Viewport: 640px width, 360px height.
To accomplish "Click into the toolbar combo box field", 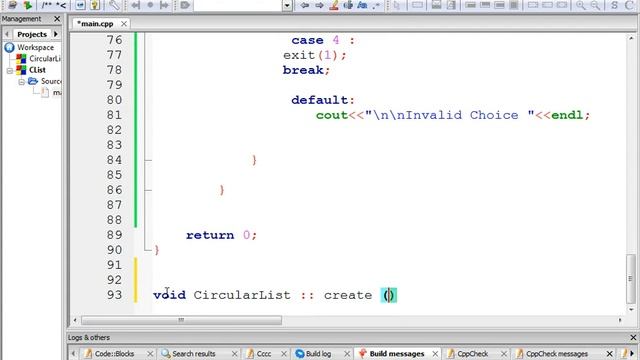I will (x=238, y=5).
